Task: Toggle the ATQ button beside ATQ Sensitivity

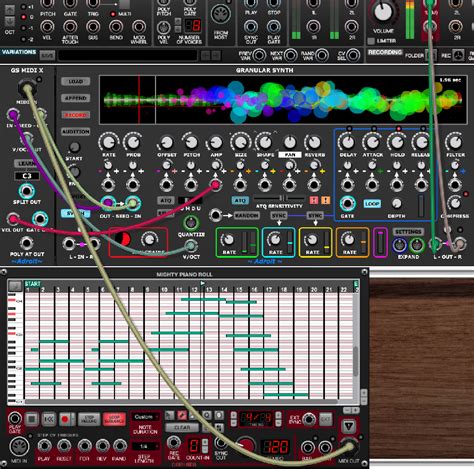Action: coord(240,200)
